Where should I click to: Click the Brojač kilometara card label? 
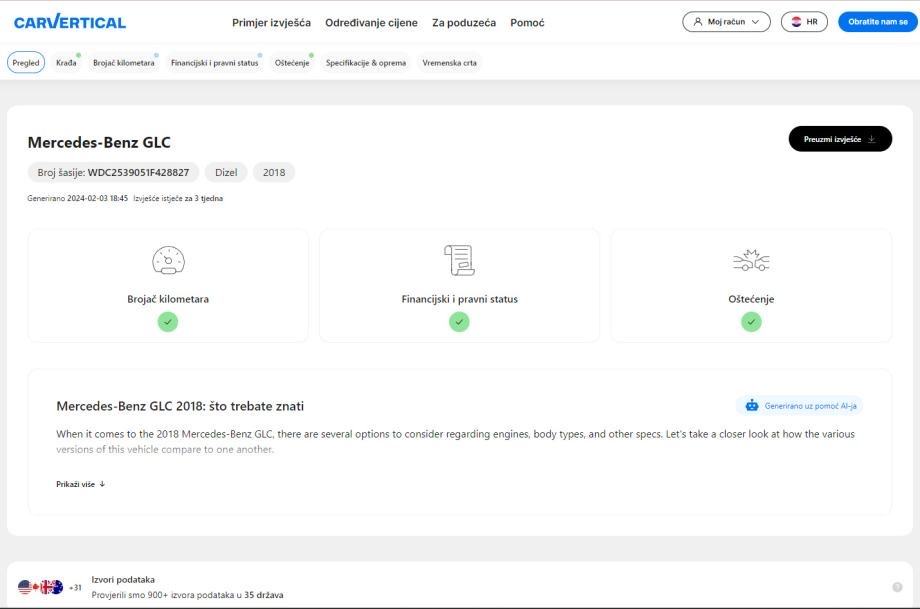point(168,299)
